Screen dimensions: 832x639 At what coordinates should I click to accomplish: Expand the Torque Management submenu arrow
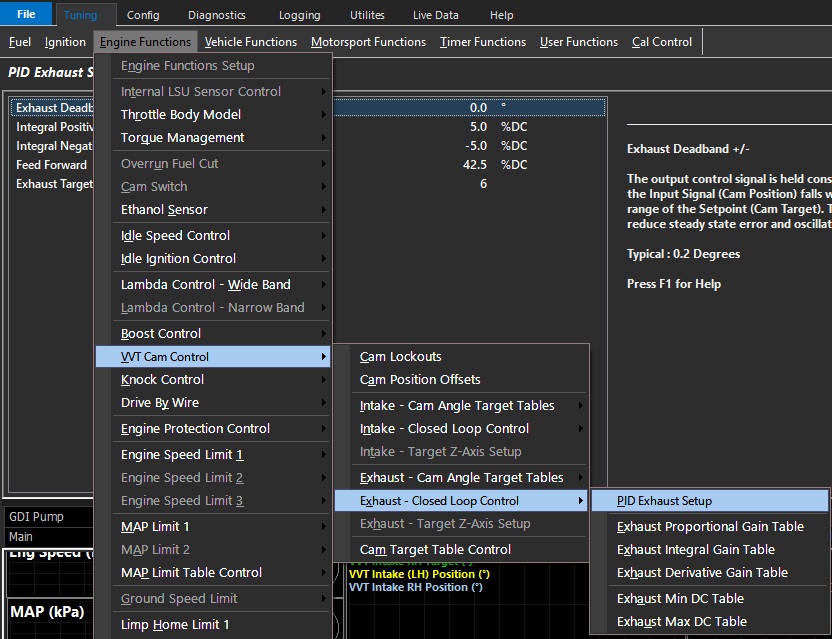(323, 137)
